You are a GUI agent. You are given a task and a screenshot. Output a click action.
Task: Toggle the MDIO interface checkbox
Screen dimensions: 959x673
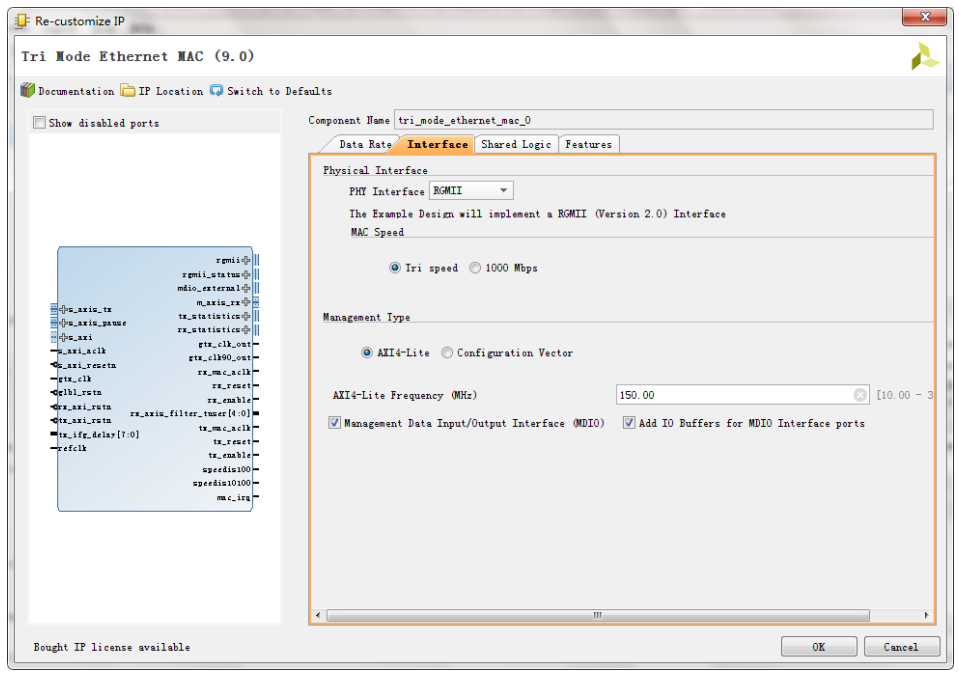tap(335, 423)
